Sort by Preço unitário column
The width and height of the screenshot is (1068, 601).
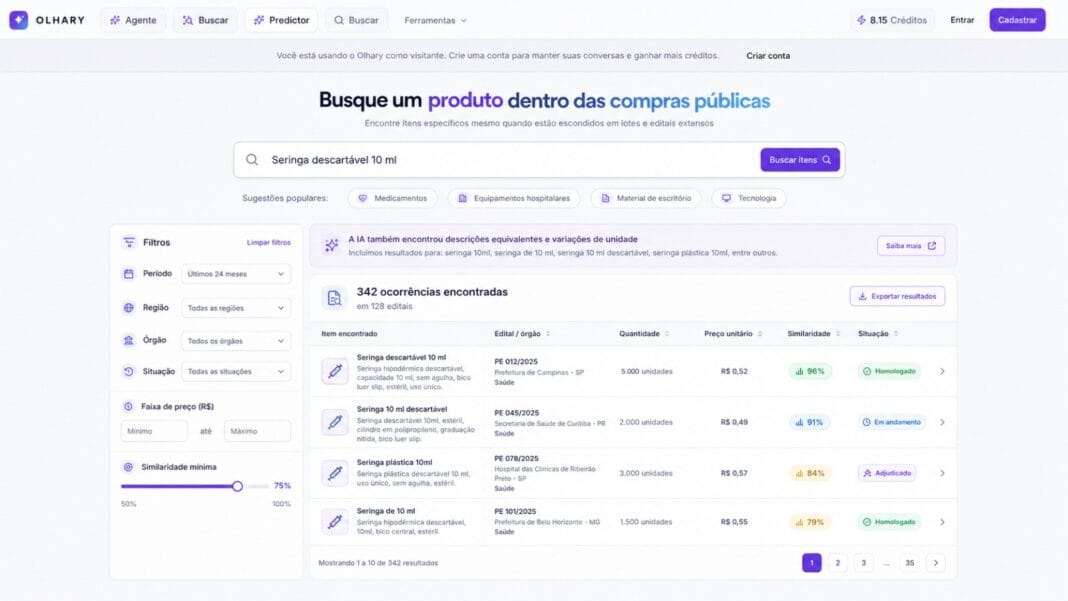coord(733,334)
